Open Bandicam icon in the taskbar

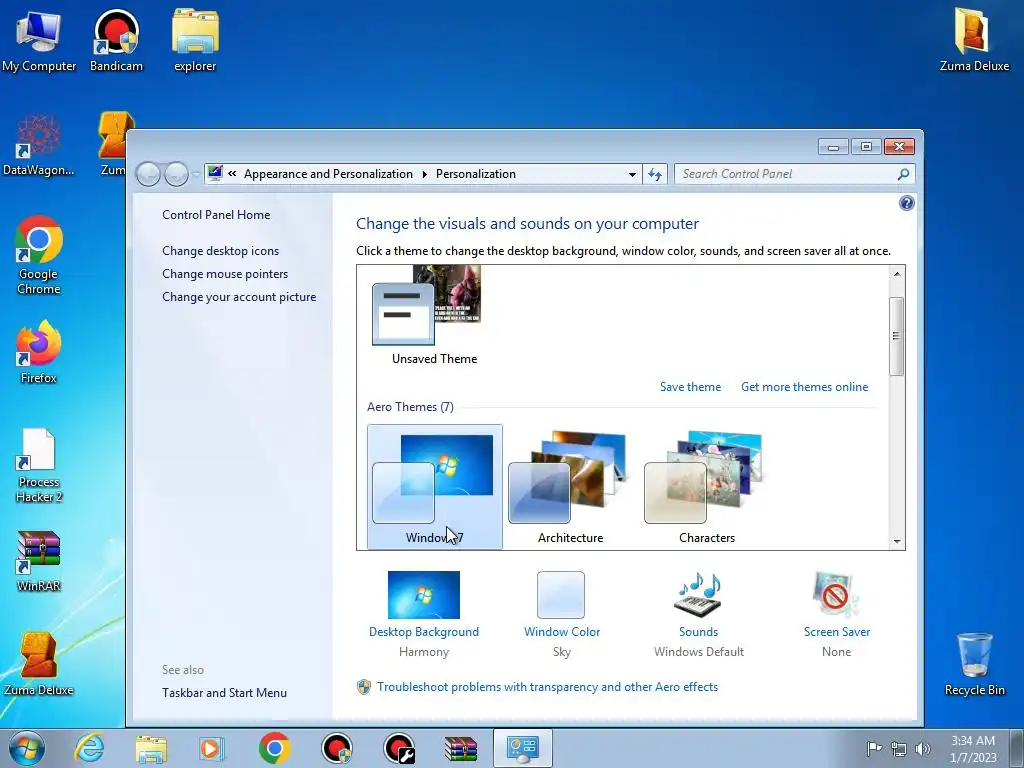point(337,748)
